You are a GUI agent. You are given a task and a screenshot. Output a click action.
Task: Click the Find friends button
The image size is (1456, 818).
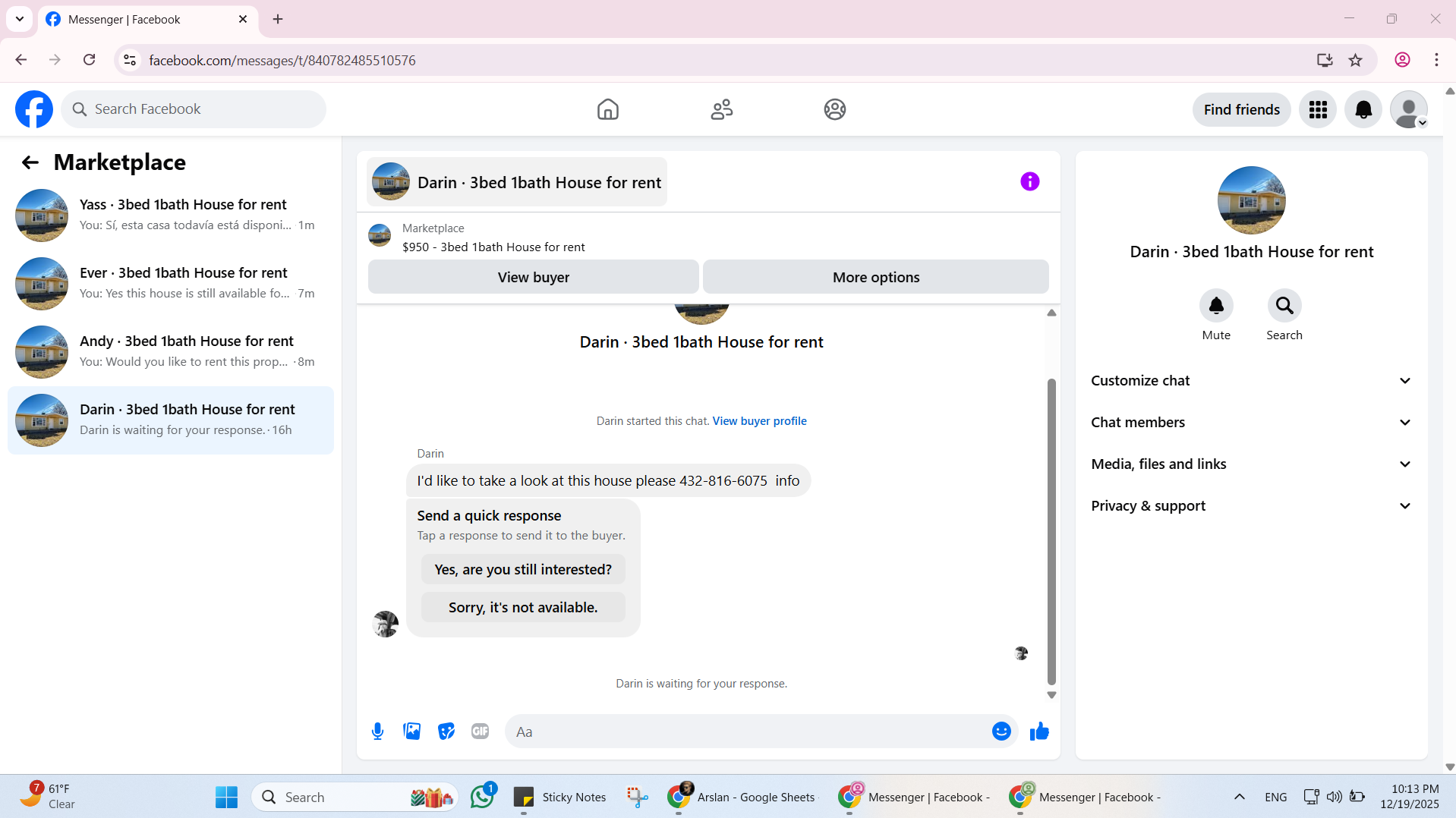coord(1241,110)
